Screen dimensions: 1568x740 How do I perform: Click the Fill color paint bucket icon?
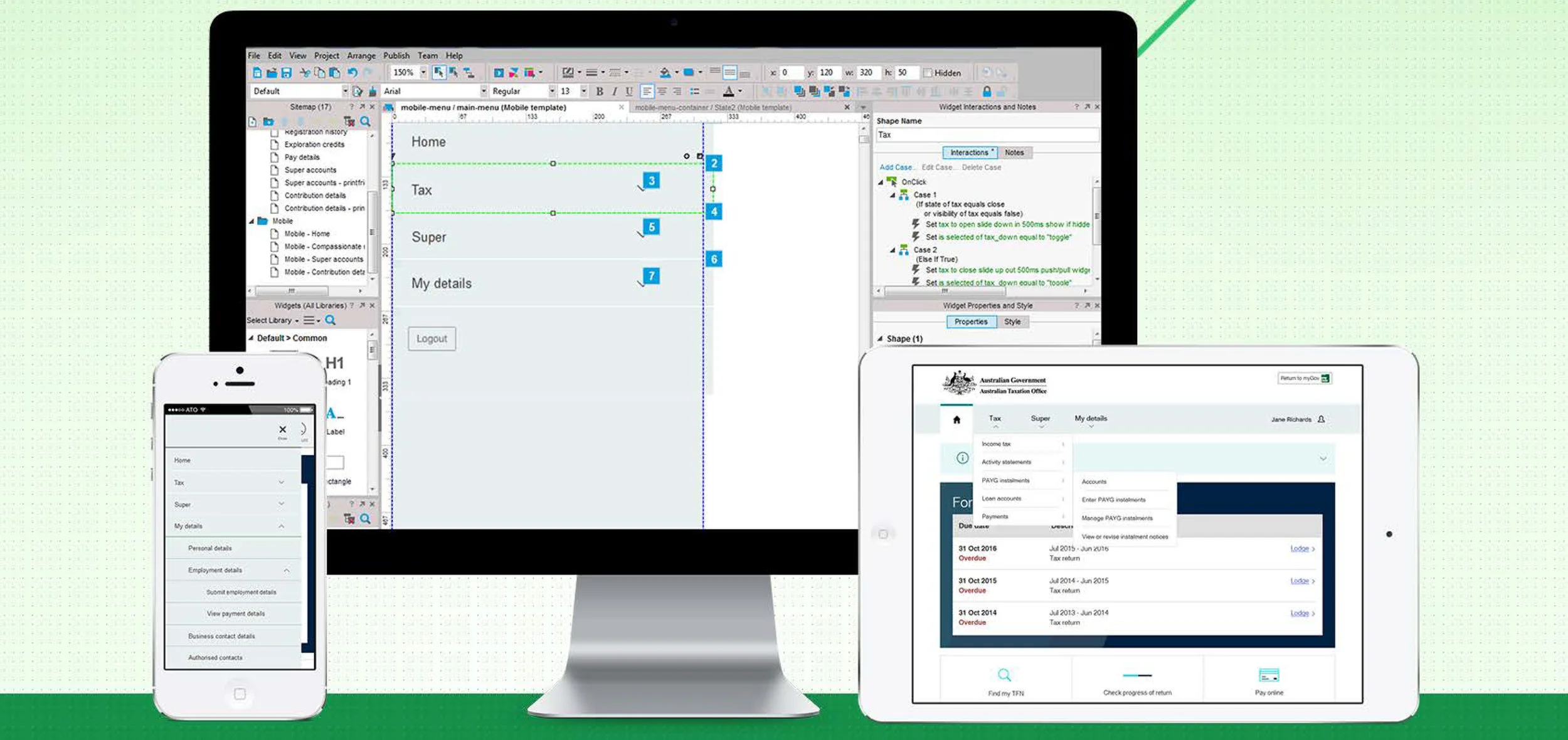(665, 73)
